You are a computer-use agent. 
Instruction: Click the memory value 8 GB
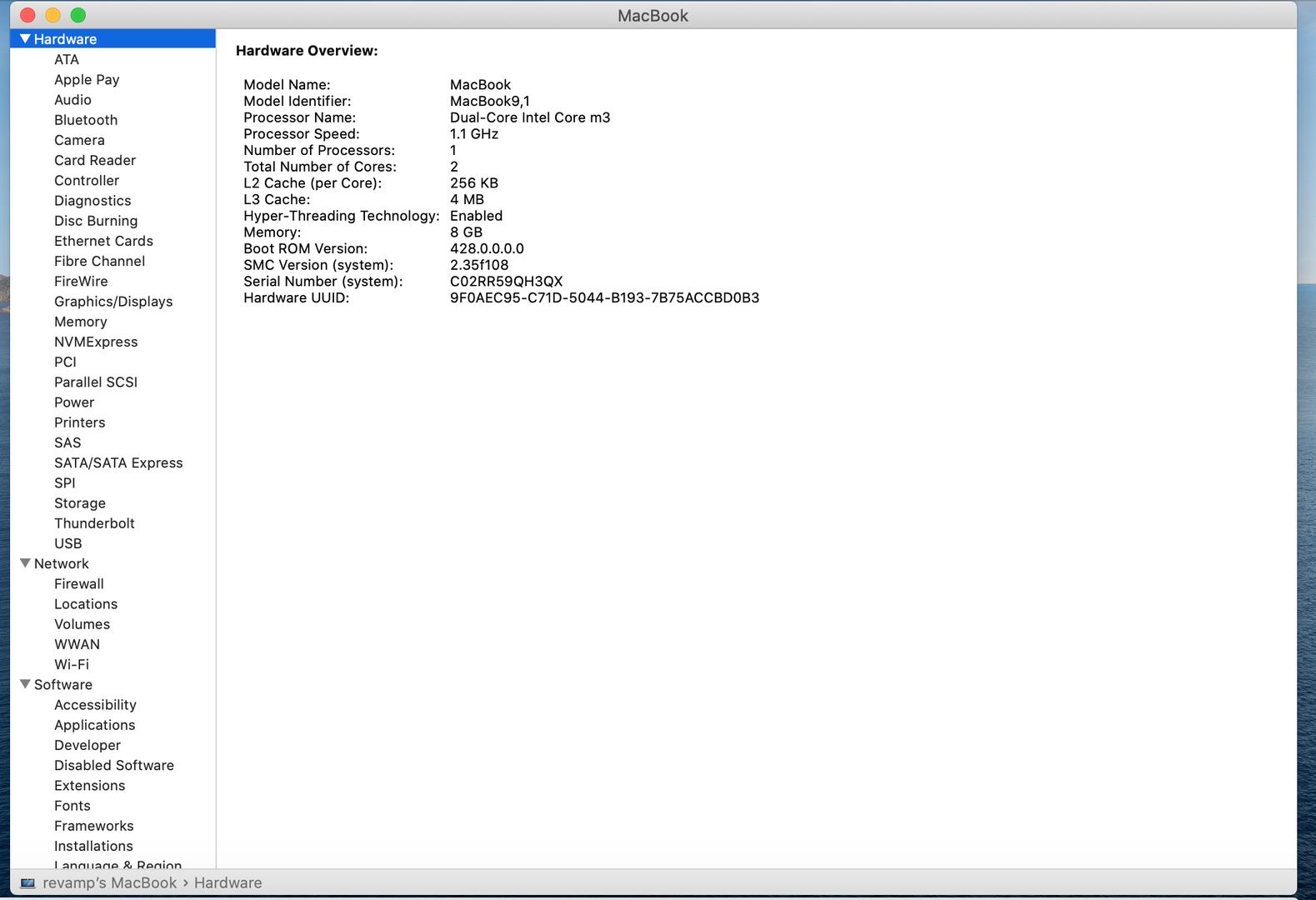[466, 232]
